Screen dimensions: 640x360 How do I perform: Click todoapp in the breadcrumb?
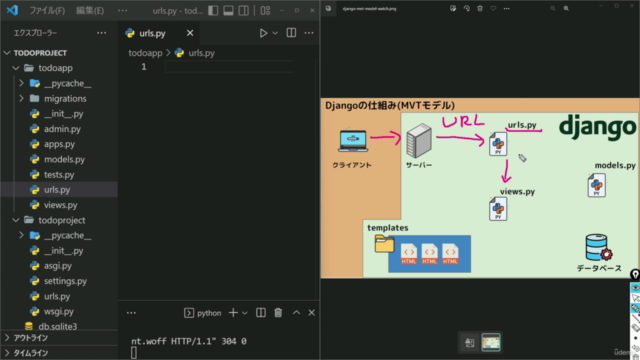[x=145, y=53]
